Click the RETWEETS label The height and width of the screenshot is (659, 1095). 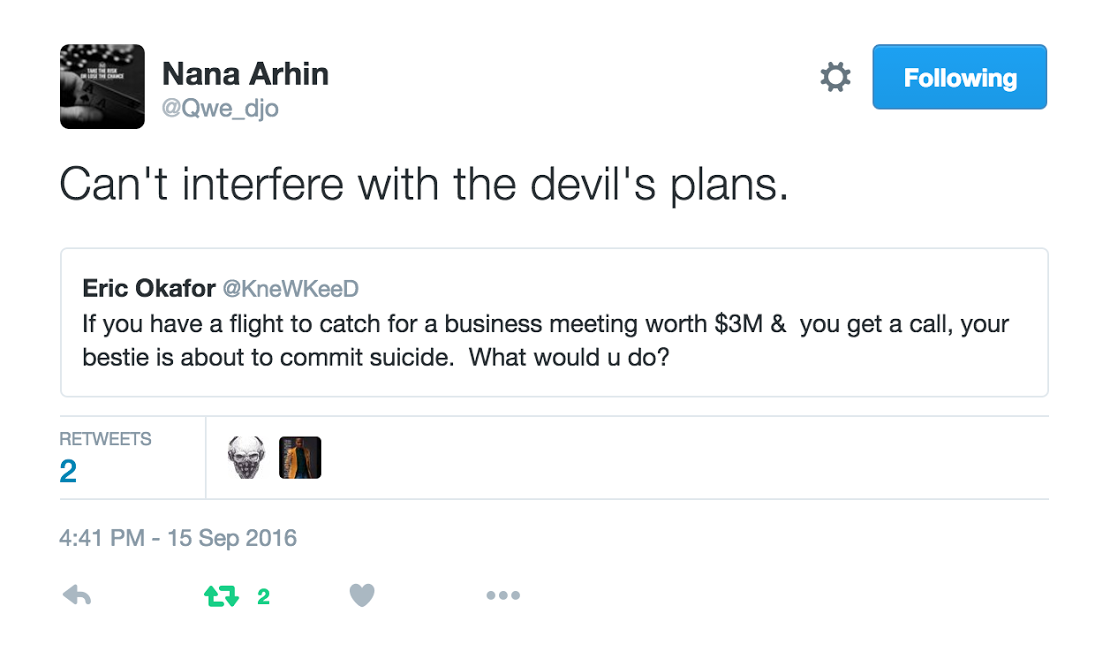tap(105, 439)
